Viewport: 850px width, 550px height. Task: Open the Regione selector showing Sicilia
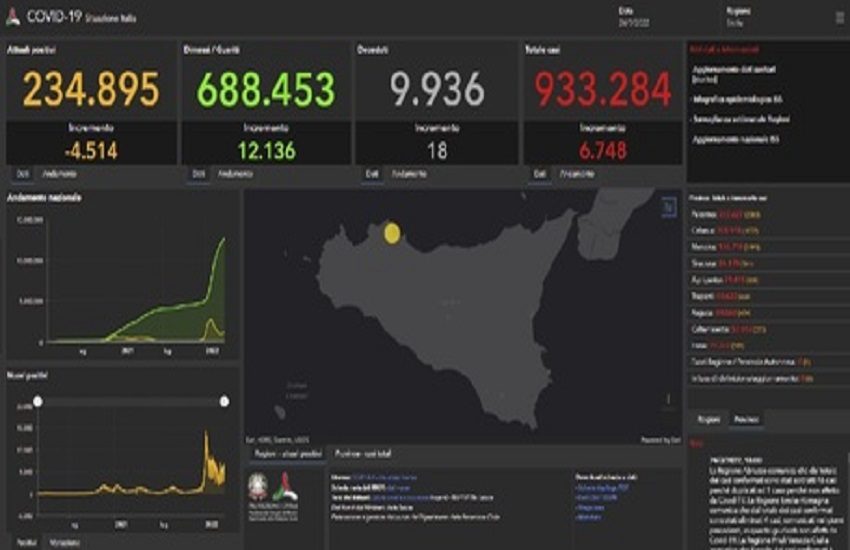(x=740, y=17)
